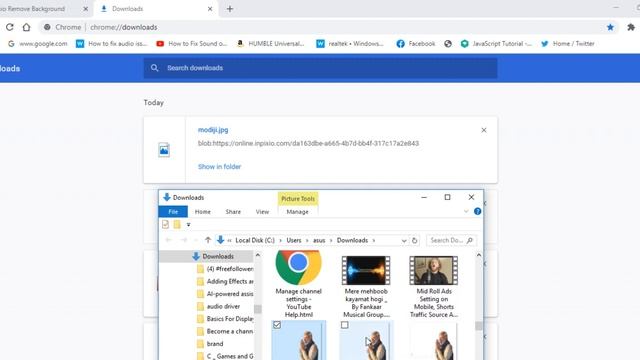Bookmark page with the star icon
Image resolution: width=640 pixels, height=360 pixels.
tap(610, 27)
